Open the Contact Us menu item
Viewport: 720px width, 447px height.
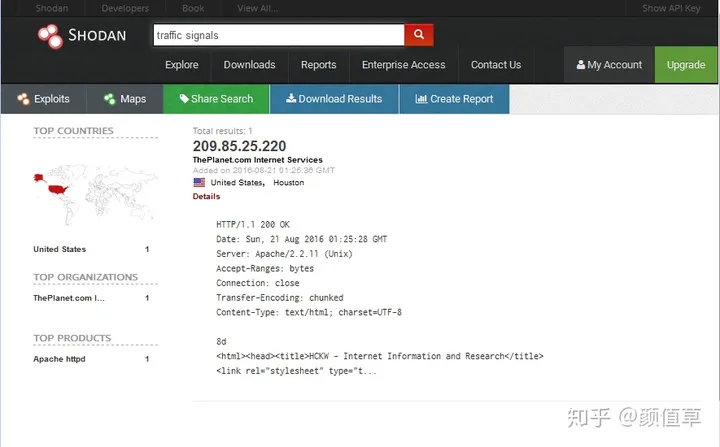point(496,65)
